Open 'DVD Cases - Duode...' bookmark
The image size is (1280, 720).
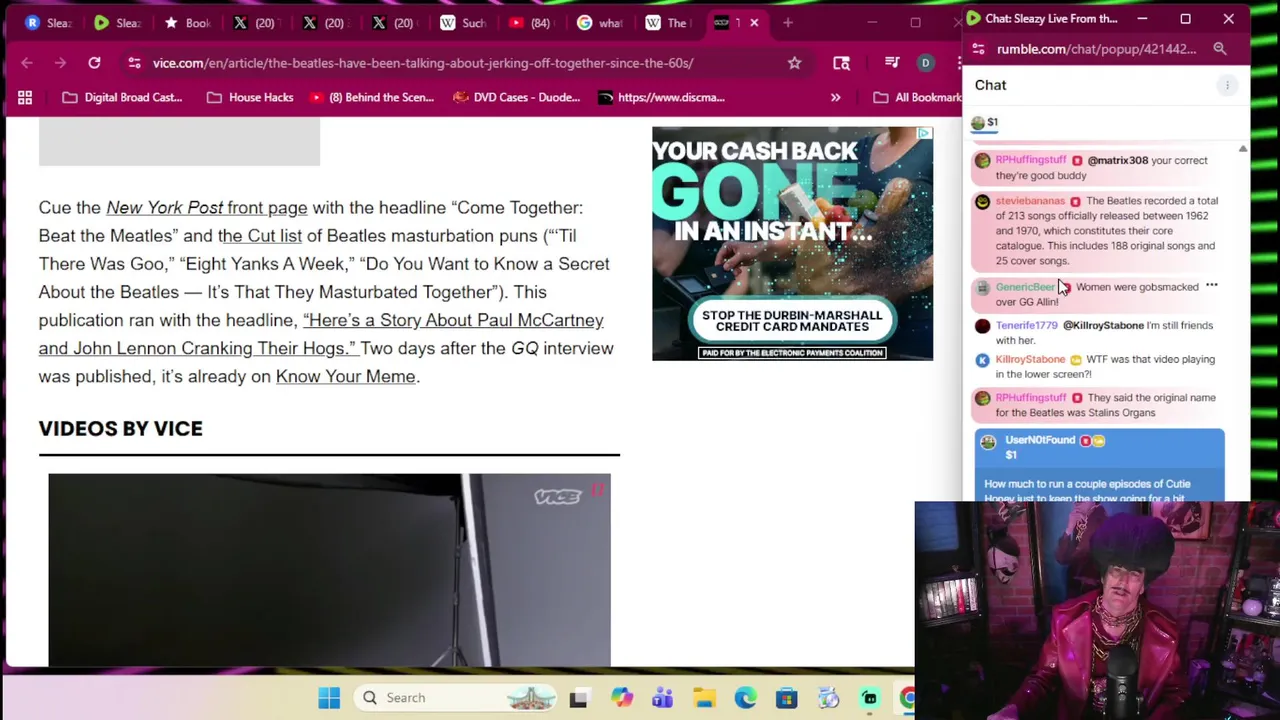[516, 97]
